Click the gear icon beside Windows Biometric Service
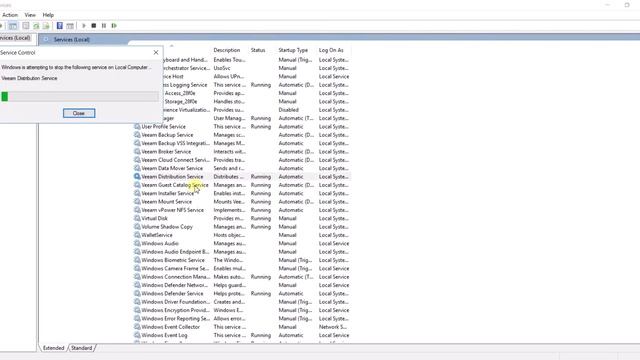 137,260
